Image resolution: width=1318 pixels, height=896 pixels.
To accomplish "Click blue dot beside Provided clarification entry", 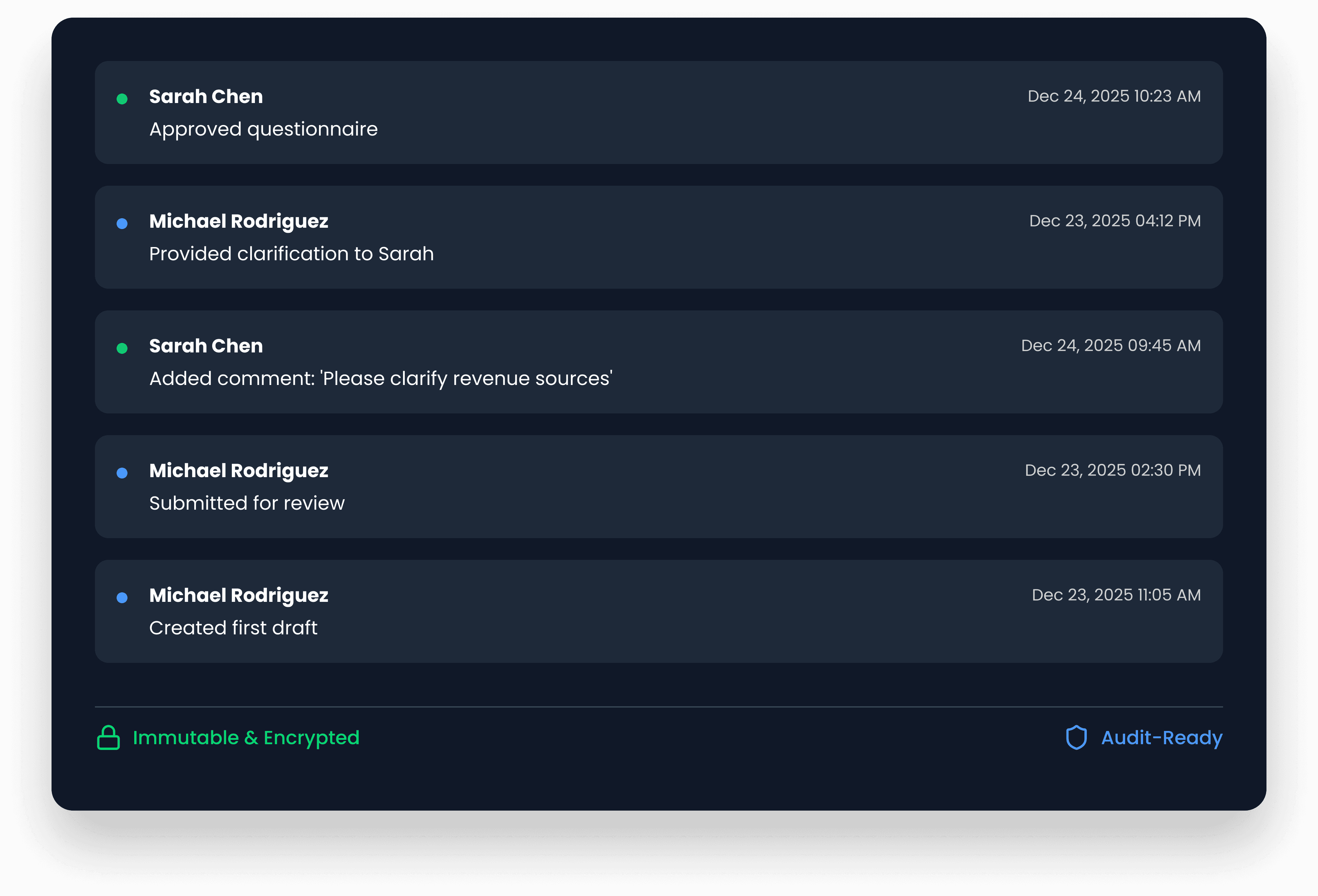I will coord(122,224).
